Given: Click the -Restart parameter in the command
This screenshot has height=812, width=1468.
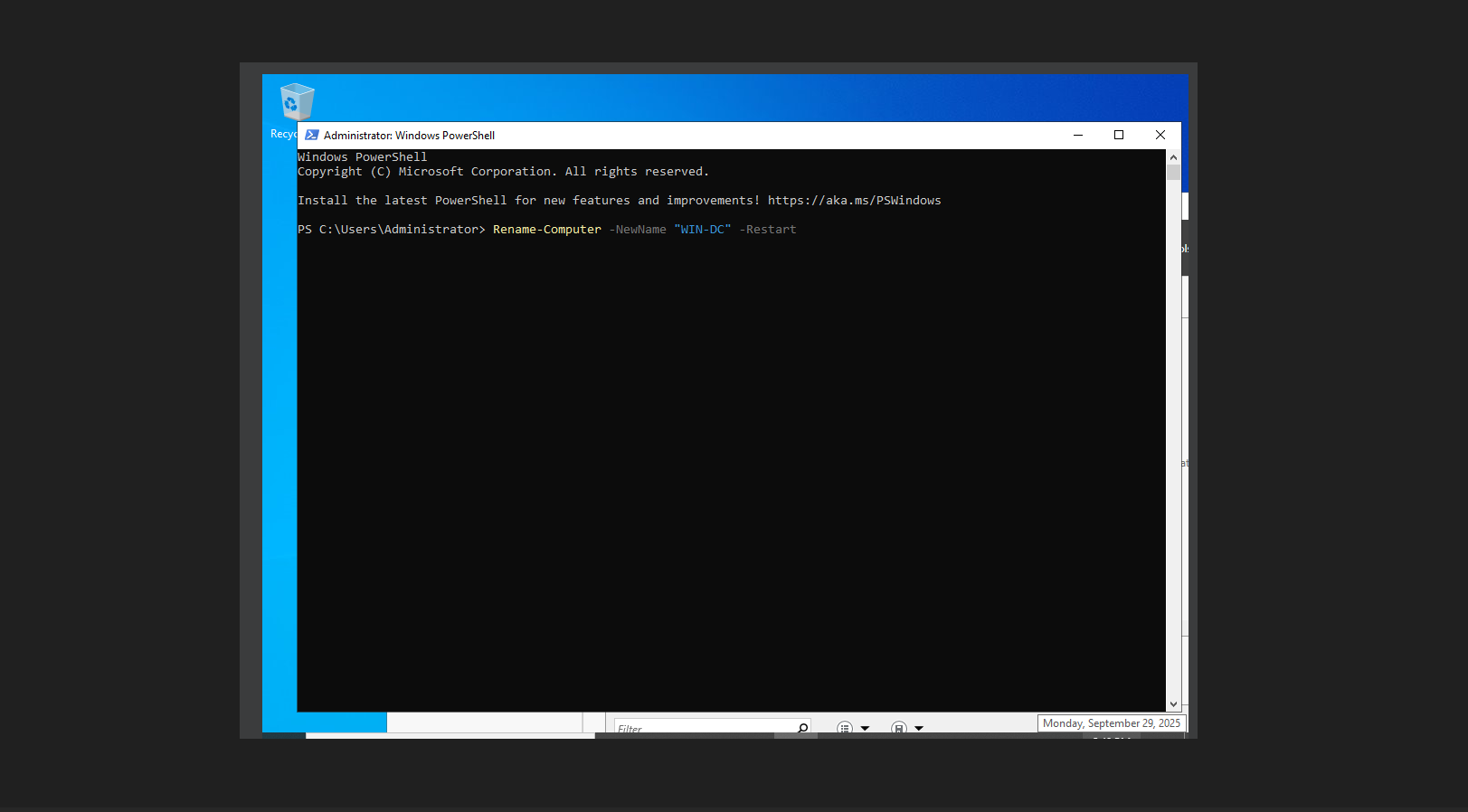Looking at the screenshot, I should point(768,230).
